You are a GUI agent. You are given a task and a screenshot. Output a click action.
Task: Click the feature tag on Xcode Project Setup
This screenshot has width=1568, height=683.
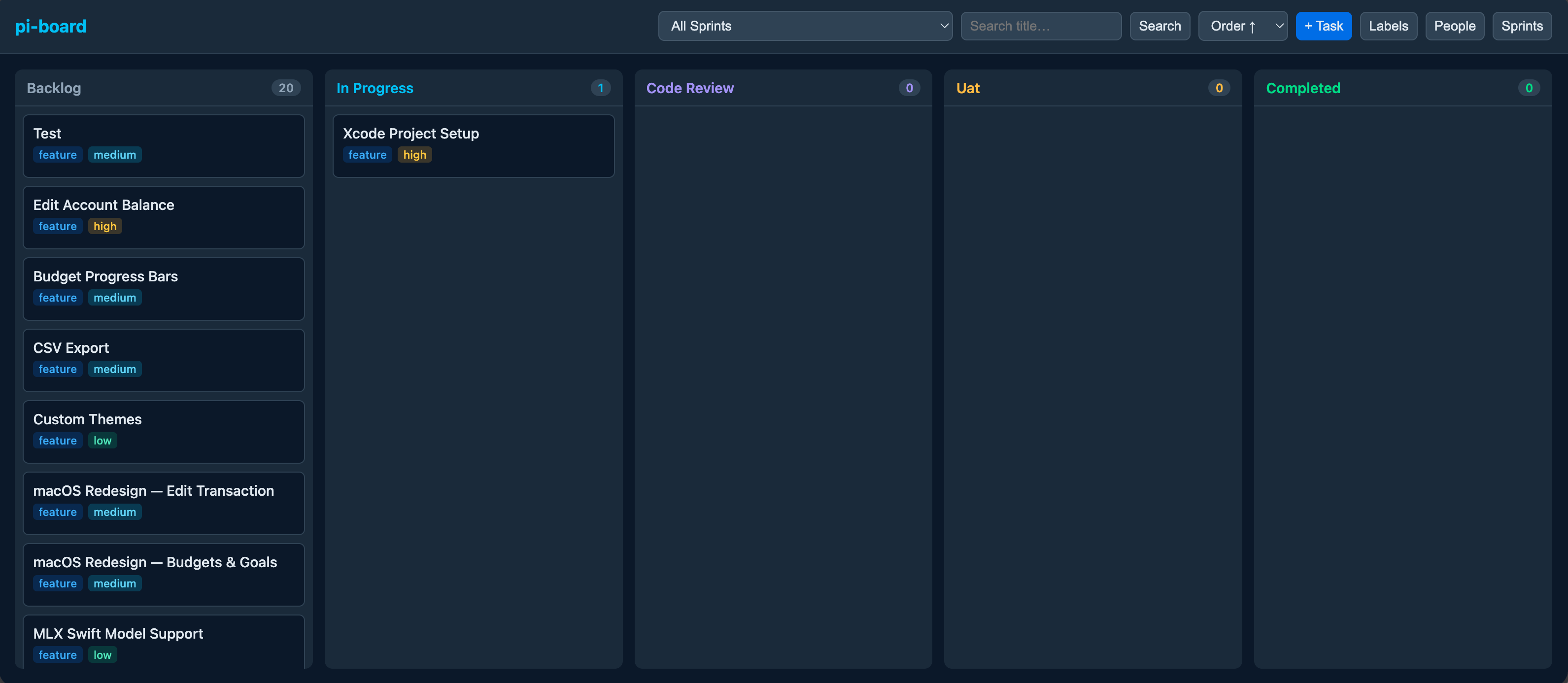[367, 155]
